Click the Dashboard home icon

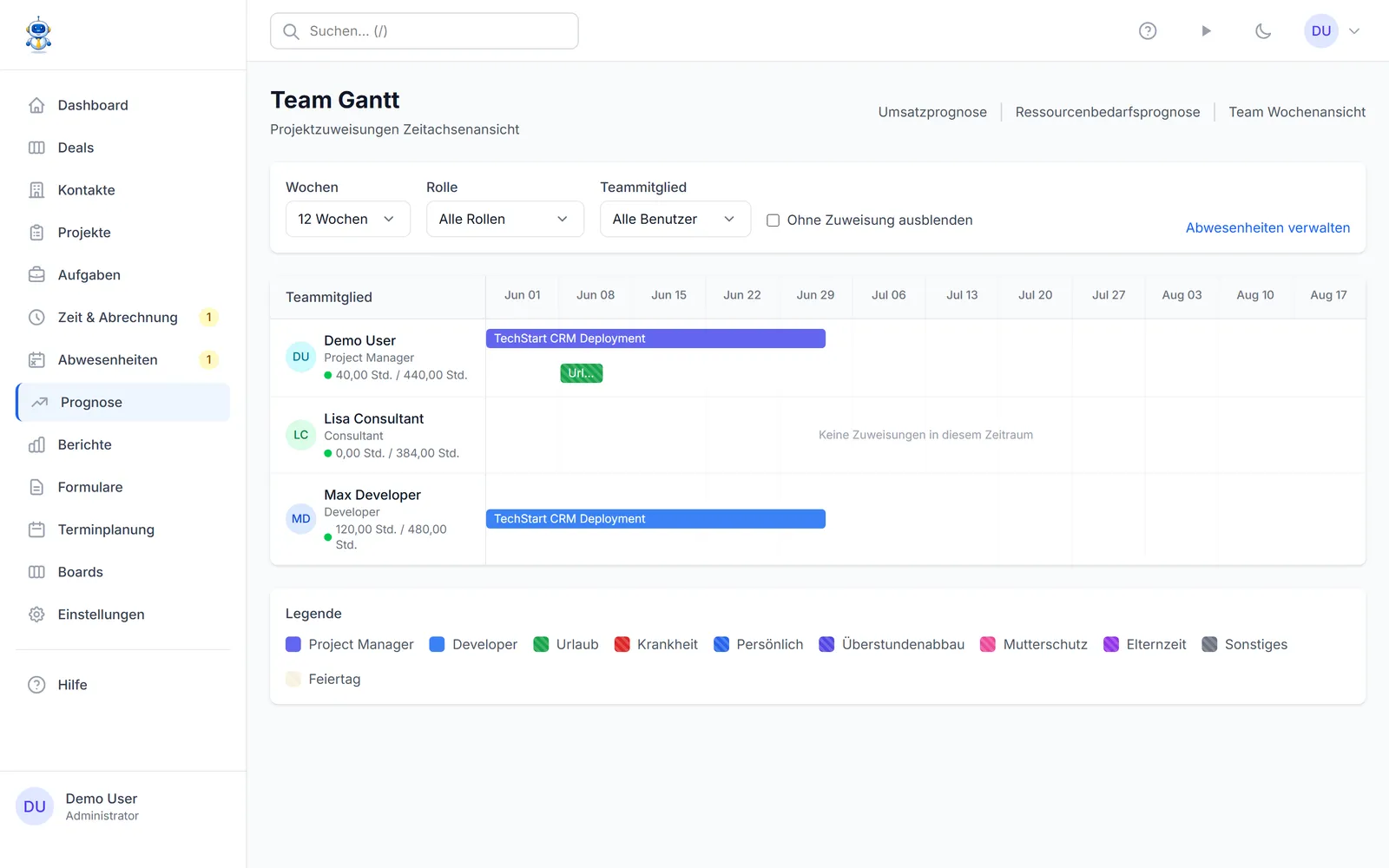[36, 105]
